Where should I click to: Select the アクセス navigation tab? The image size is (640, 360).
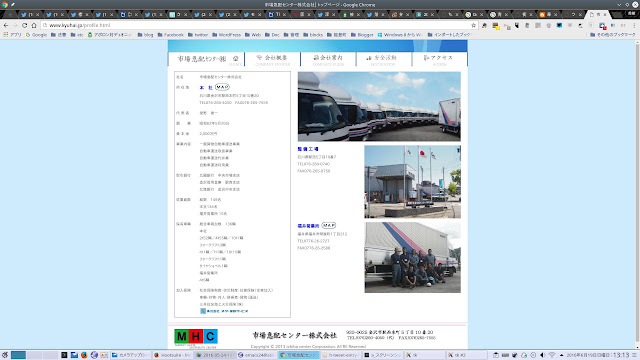440,60
